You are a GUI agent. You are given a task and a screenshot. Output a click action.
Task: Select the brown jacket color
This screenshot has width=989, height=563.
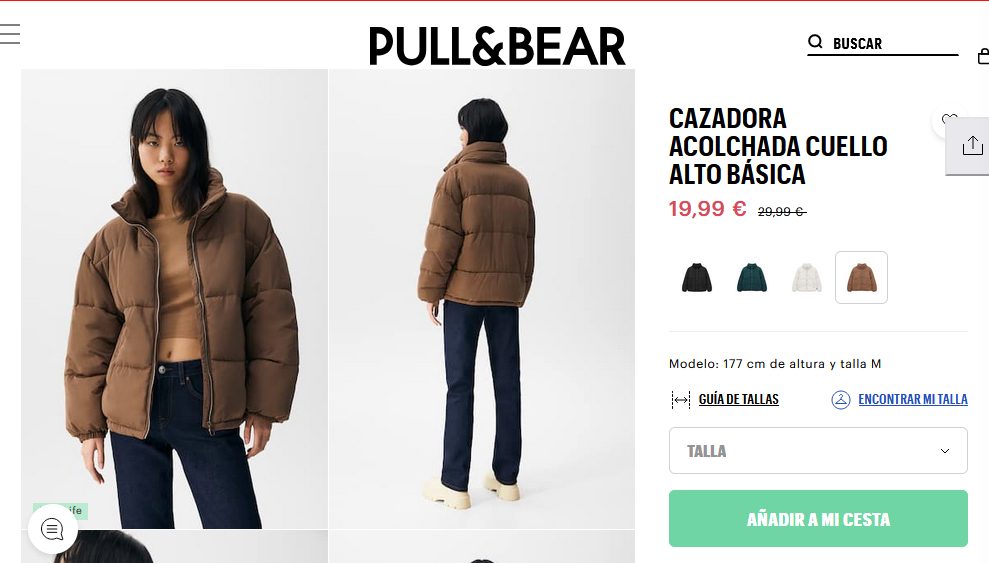tap(862, 277)
